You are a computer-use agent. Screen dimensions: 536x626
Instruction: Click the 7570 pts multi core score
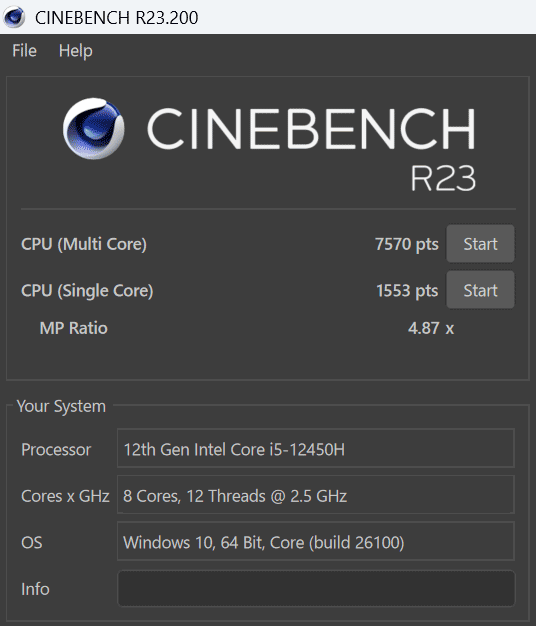point(407,244)
